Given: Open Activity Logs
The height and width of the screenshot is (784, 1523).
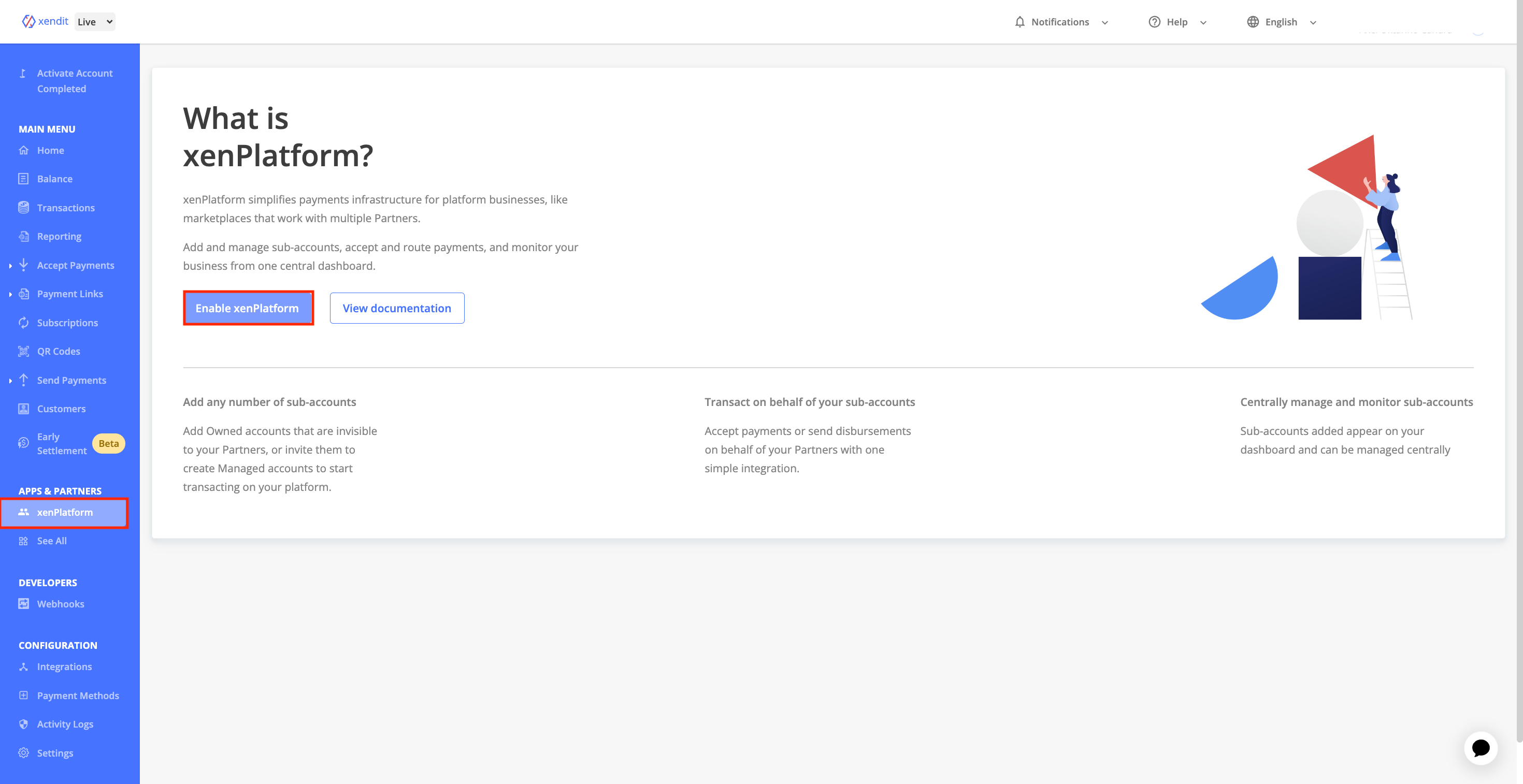Looking at the screenshot, I should tap(64, 724).
